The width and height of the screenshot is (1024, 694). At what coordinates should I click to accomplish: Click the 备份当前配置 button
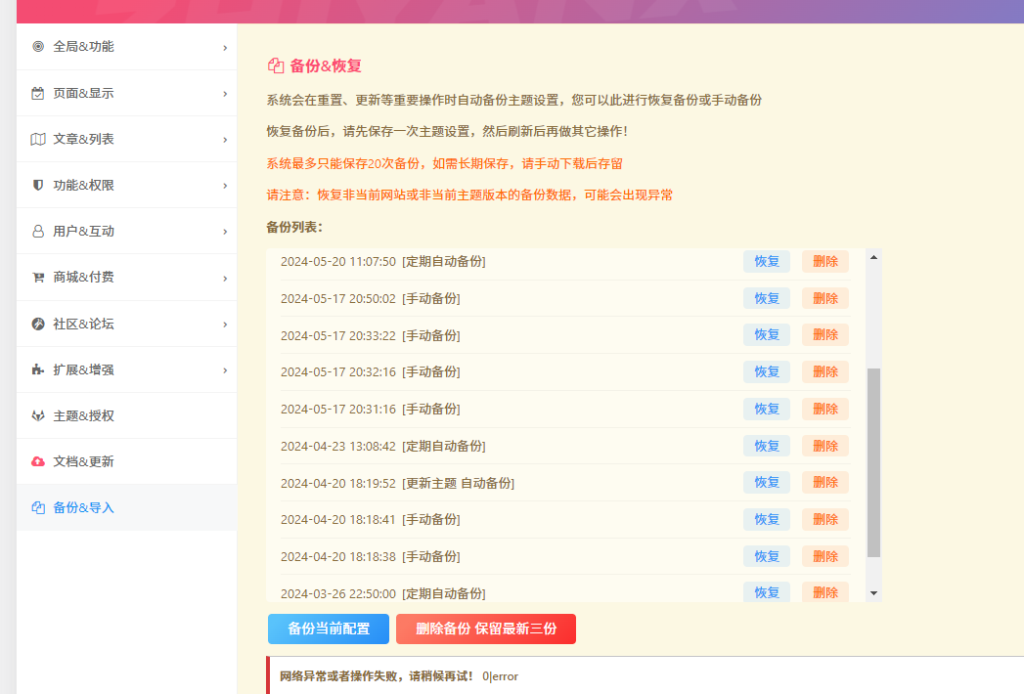coord(328,629)
